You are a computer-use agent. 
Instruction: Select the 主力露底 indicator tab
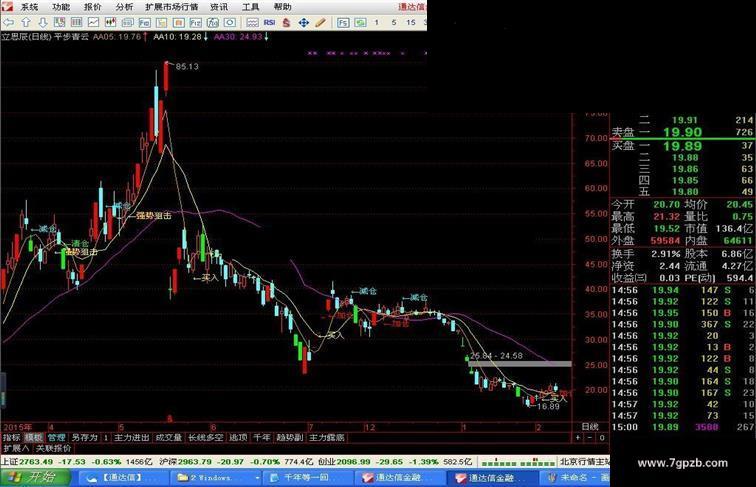coord(326,438)
